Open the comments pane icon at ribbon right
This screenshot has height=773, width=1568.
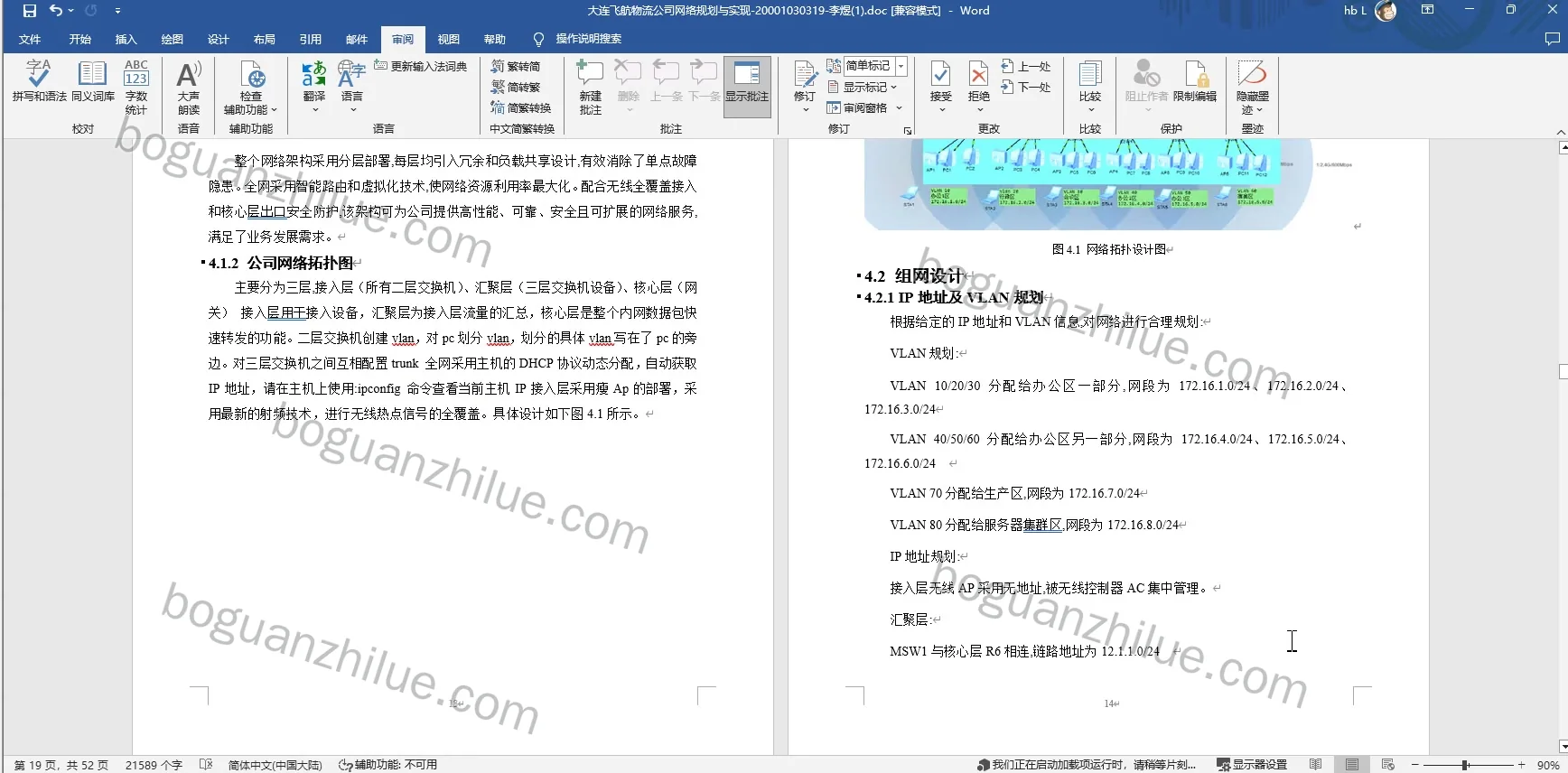coord(1552,39)
